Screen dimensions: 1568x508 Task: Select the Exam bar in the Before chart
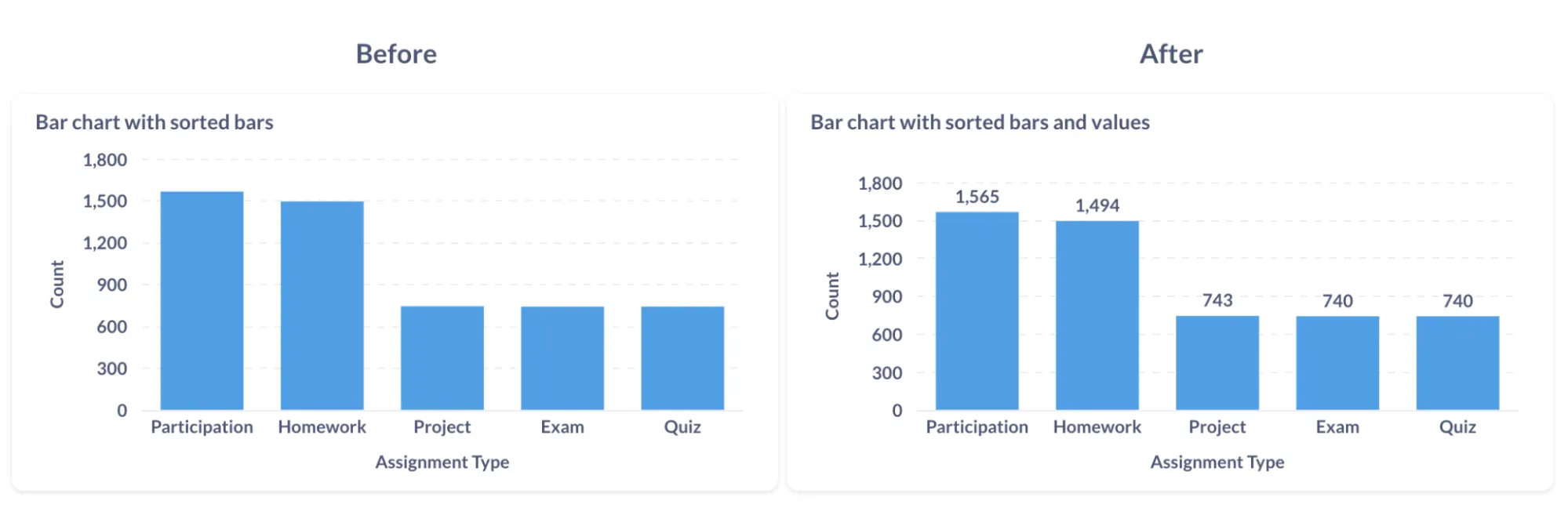click(562, 357)
